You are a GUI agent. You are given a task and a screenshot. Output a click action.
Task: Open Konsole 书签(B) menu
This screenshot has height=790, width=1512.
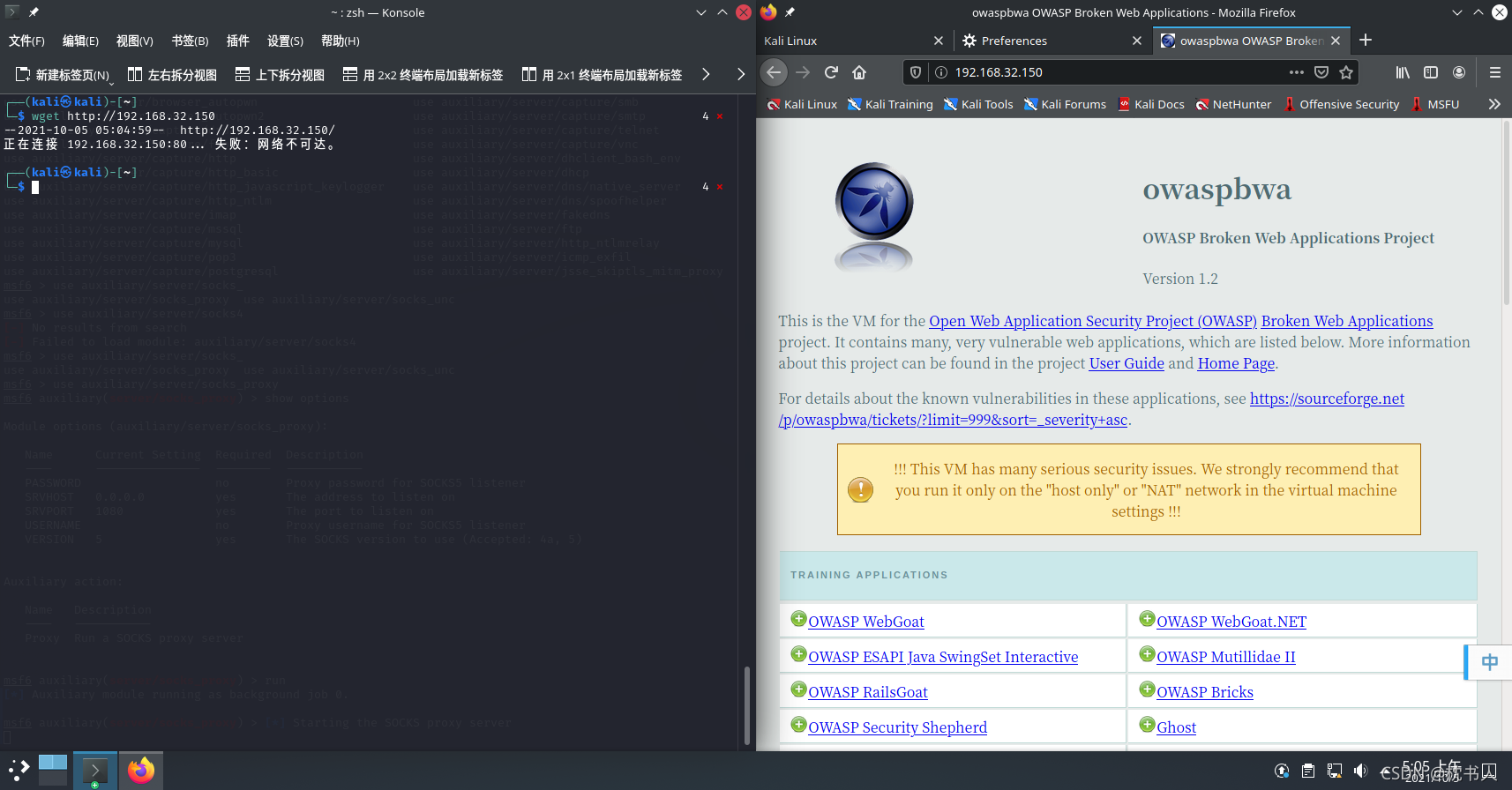[x=190, y=41]
